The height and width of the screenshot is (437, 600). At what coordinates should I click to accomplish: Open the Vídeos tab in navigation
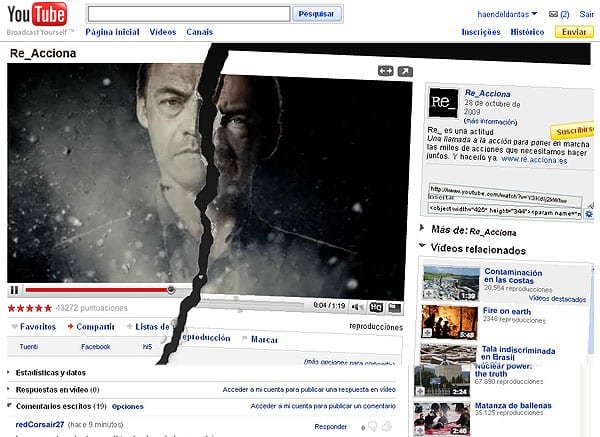pyautogui.click(x=163, y=32)
